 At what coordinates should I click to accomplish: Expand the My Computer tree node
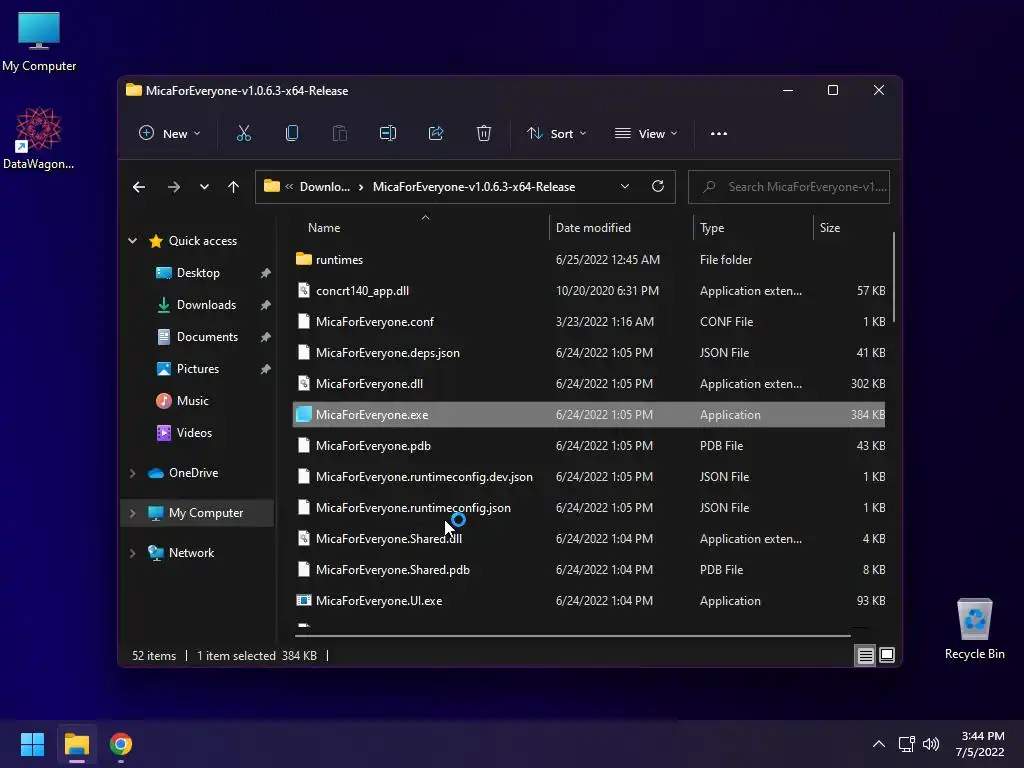tap(133, 513)
